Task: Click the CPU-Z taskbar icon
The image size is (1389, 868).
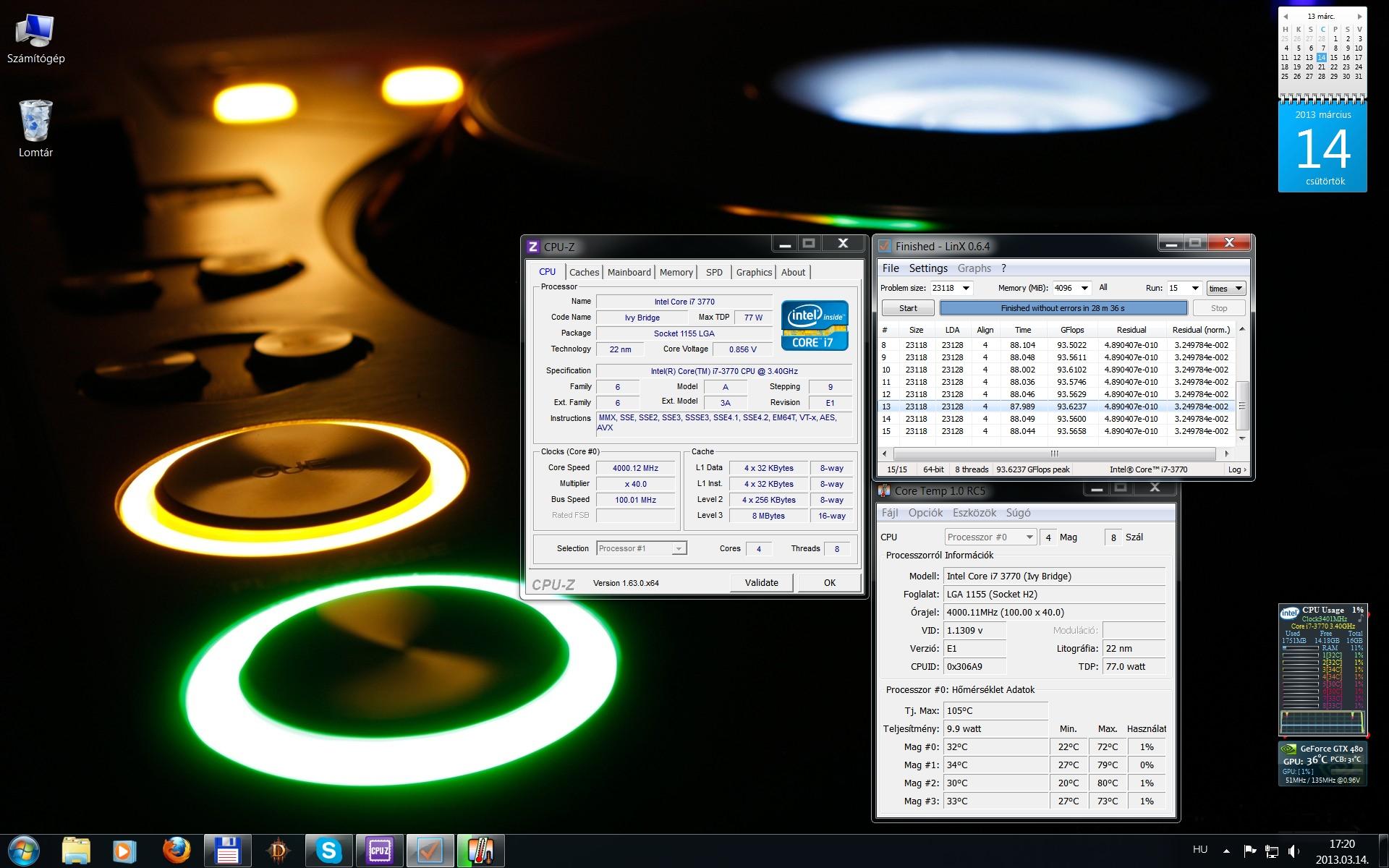Action: point(379,851)
